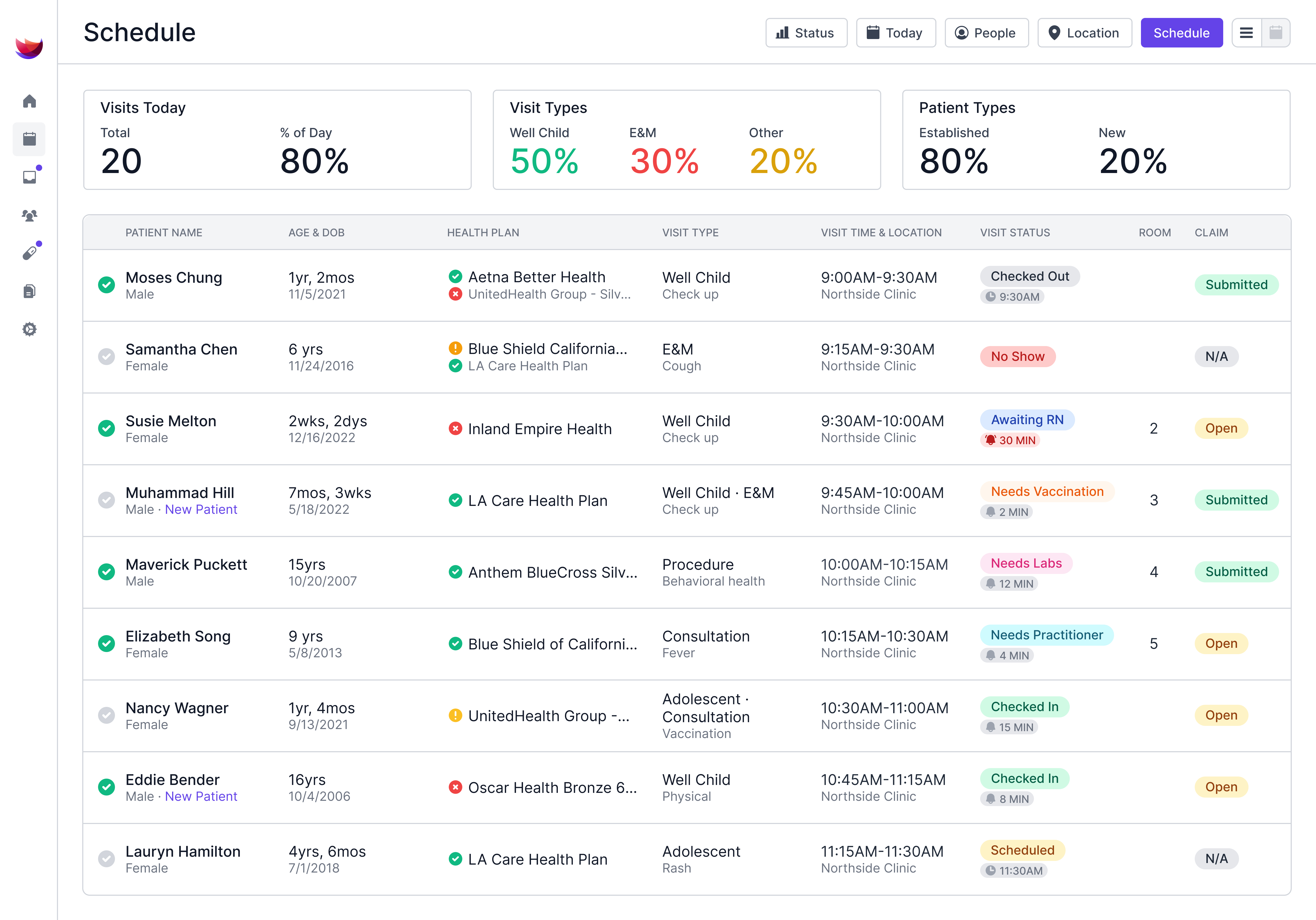Click the Today date filter
Viewport: 1316px width, 920px height.
click(x=895, y=33)
